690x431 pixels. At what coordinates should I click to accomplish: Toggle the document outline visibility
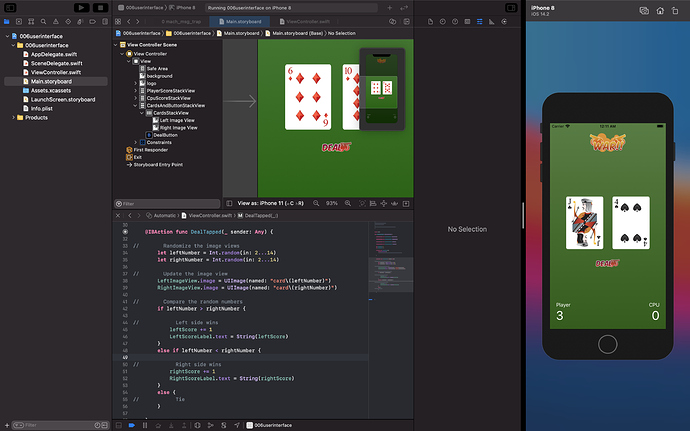click(229, 203)
